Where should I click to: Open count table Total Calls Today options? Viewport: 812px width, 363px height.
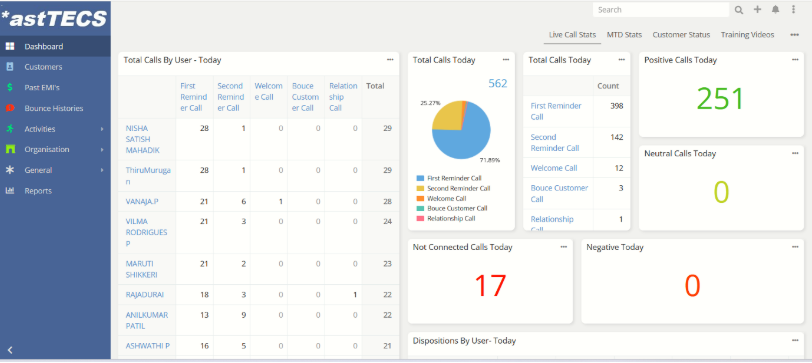coord(621,60)
